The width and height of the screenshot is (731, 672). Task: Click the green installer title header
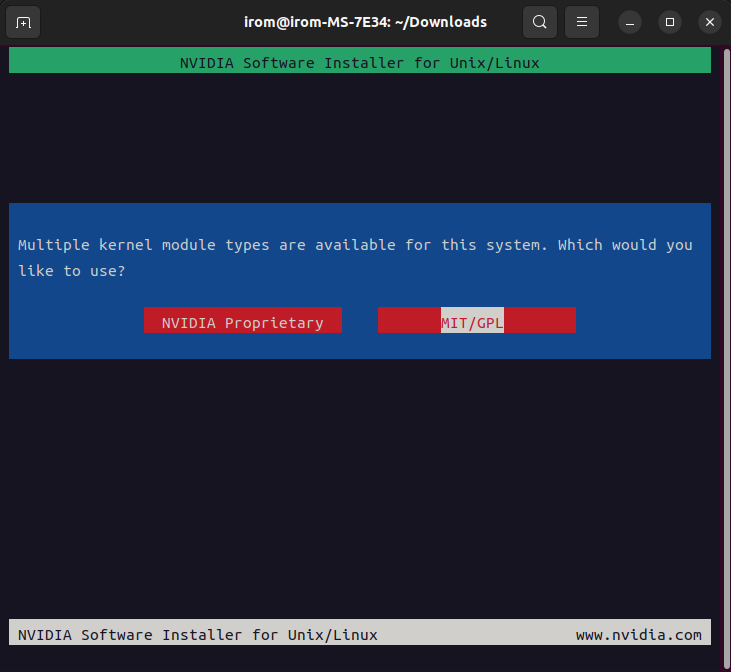[x=359, y=60]
